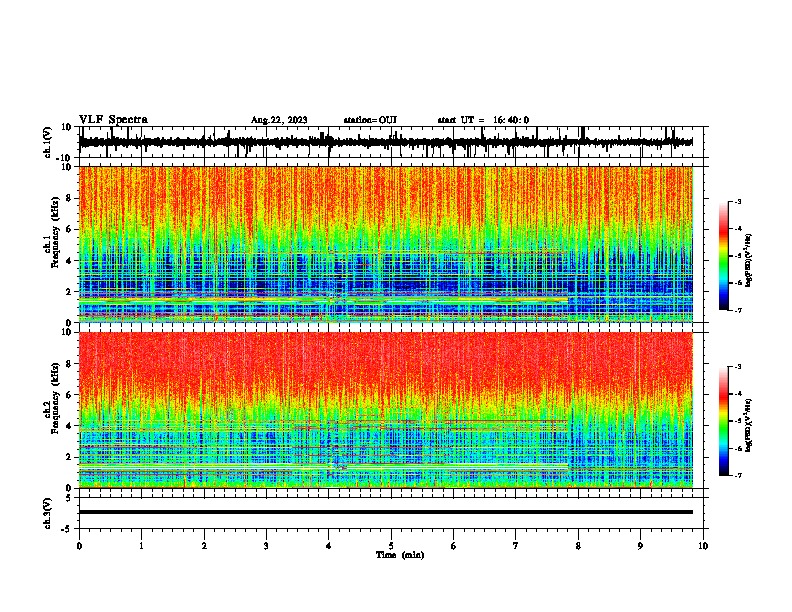This screenshot has width=792, height=612.
Task: Click the ch.1 spectrogram plot
Action: click(386, 244)
